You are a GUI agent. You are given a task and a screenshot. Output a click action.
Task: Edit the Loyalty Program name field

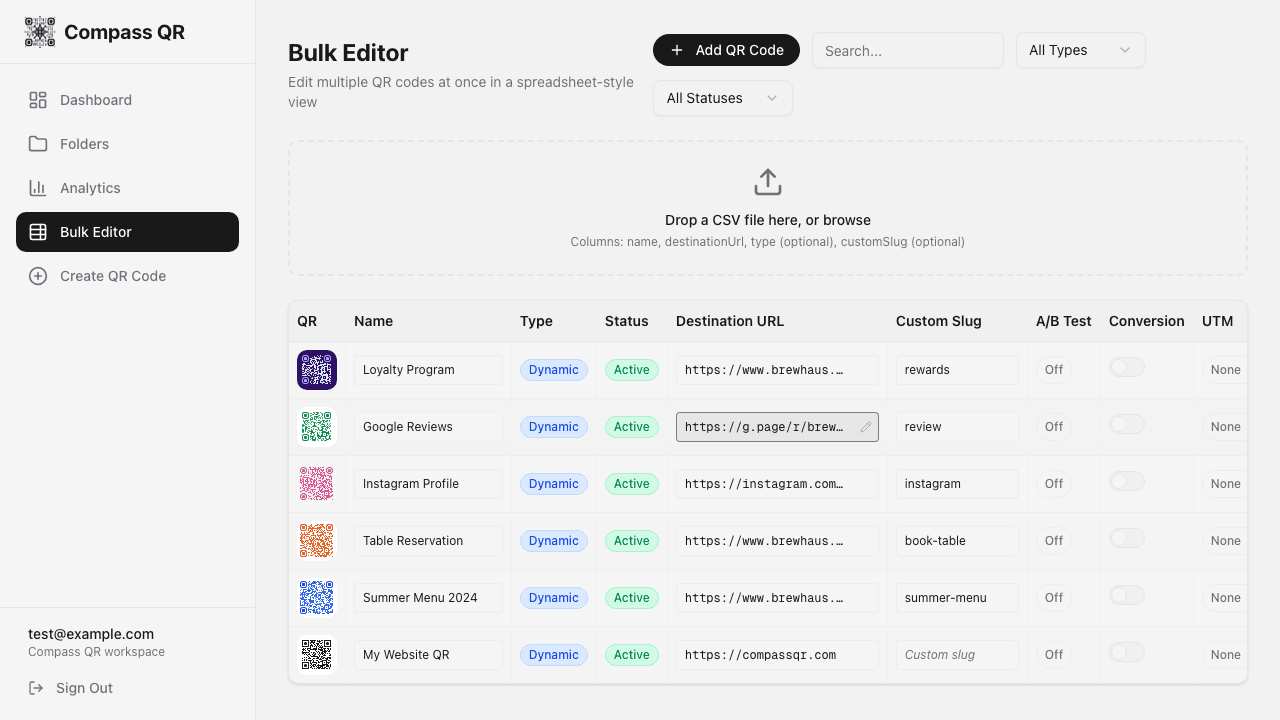coord(428,370)
